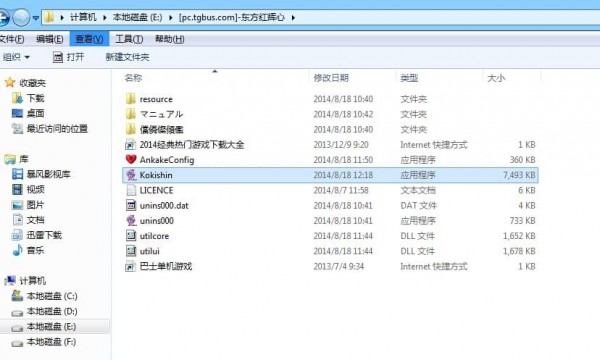Click the type text DAT 文件
The width and height of the screenshot is (600, 360).
[x=418, y=205]
